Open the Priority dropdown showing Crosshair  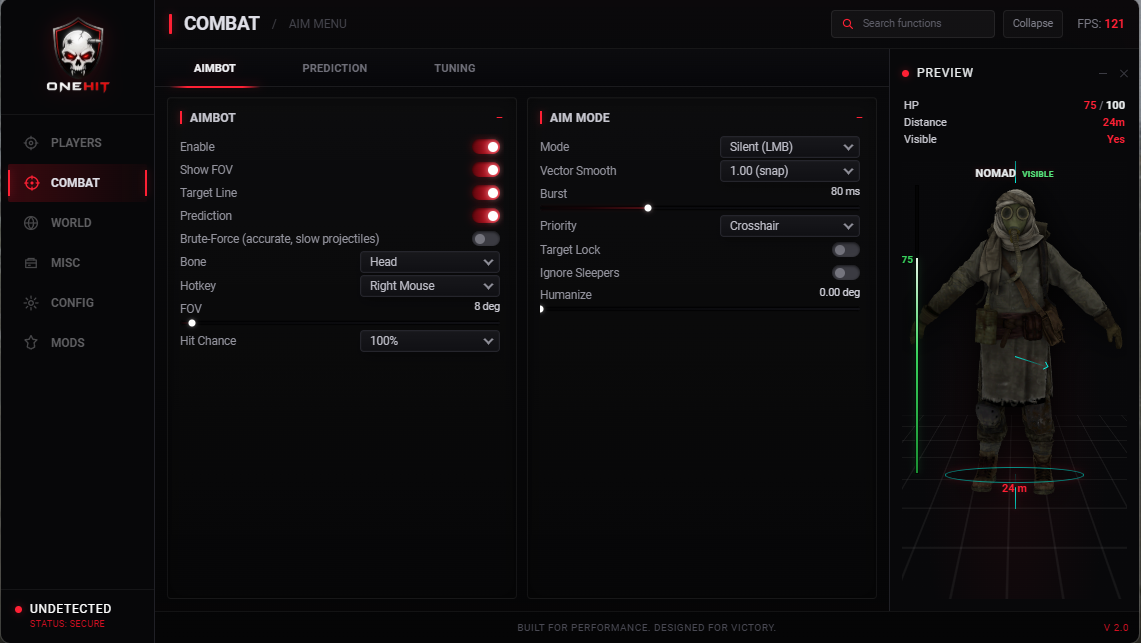click(x=790, y=226)
